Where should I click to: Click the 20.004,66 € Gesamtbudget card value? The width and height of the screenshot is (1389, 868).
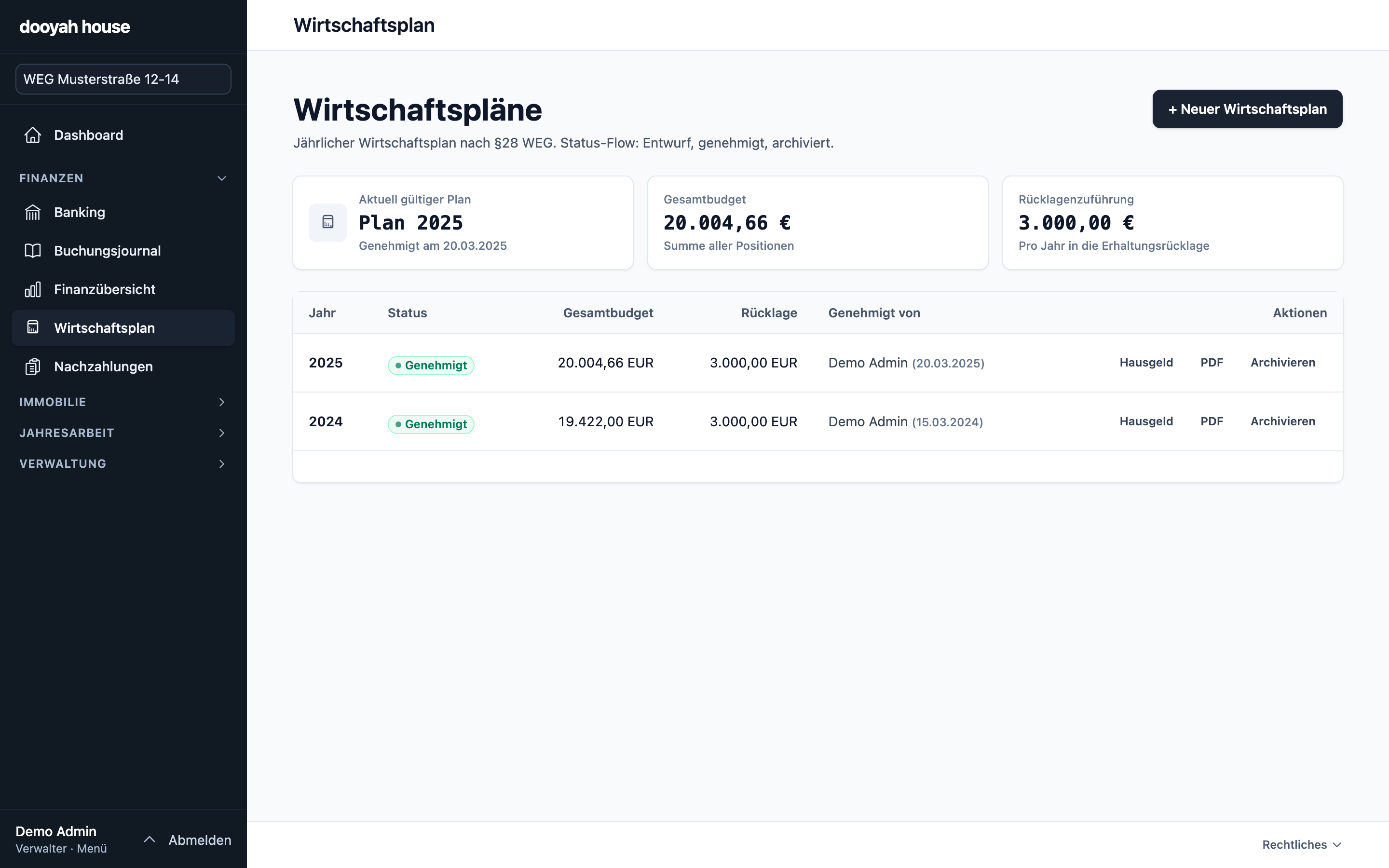click(x=727, y=223)
